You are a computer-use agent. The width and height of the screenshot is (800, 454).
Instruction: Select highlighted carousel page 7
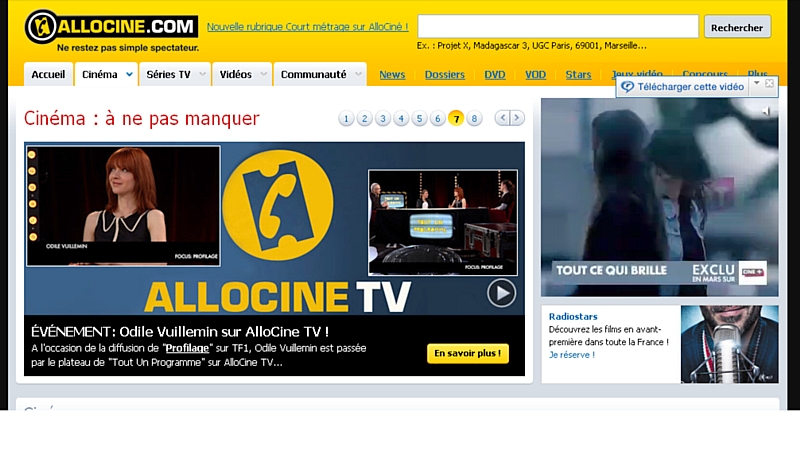point(456,119)
